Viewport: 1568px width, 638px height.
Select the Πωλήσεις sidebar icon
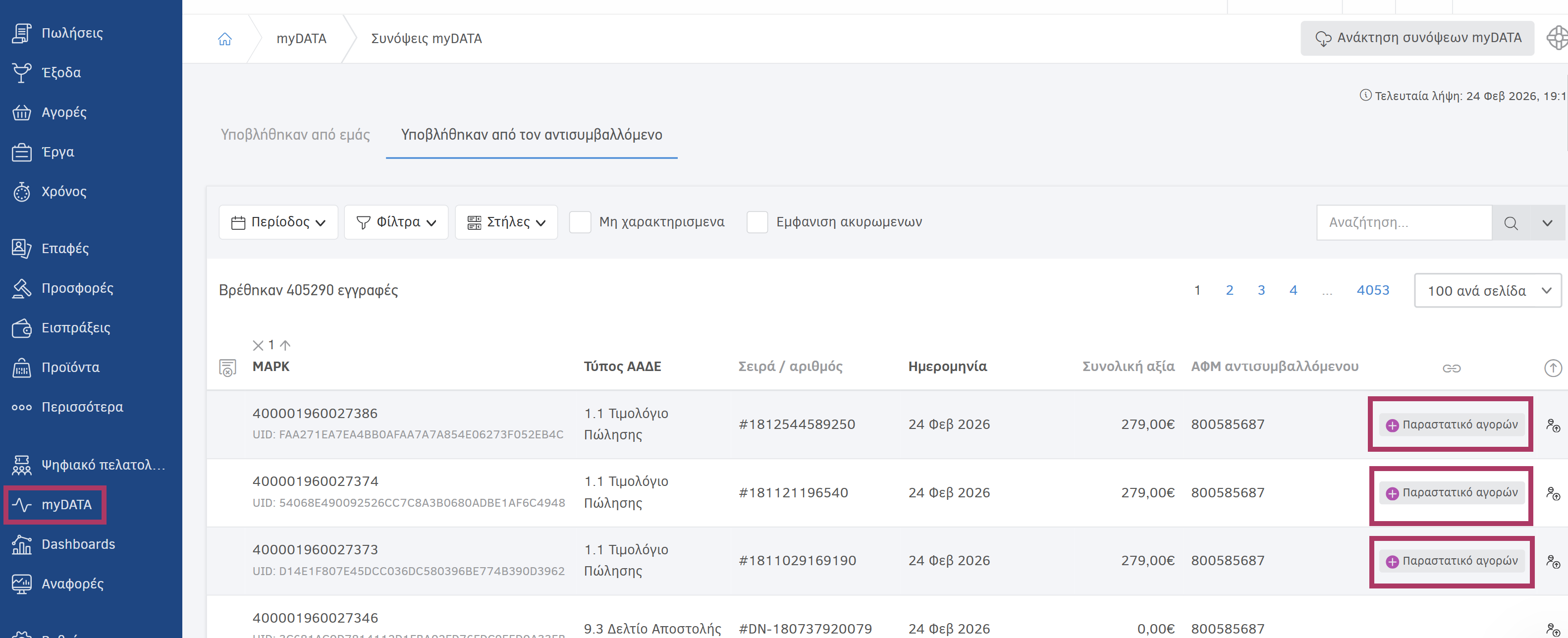point(21,32)
